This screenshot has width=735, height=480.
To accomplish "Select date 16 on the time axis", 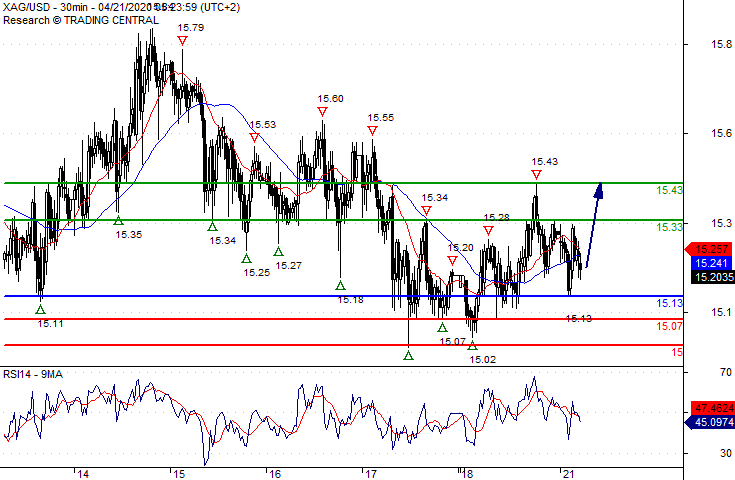I will click(275, 474).
